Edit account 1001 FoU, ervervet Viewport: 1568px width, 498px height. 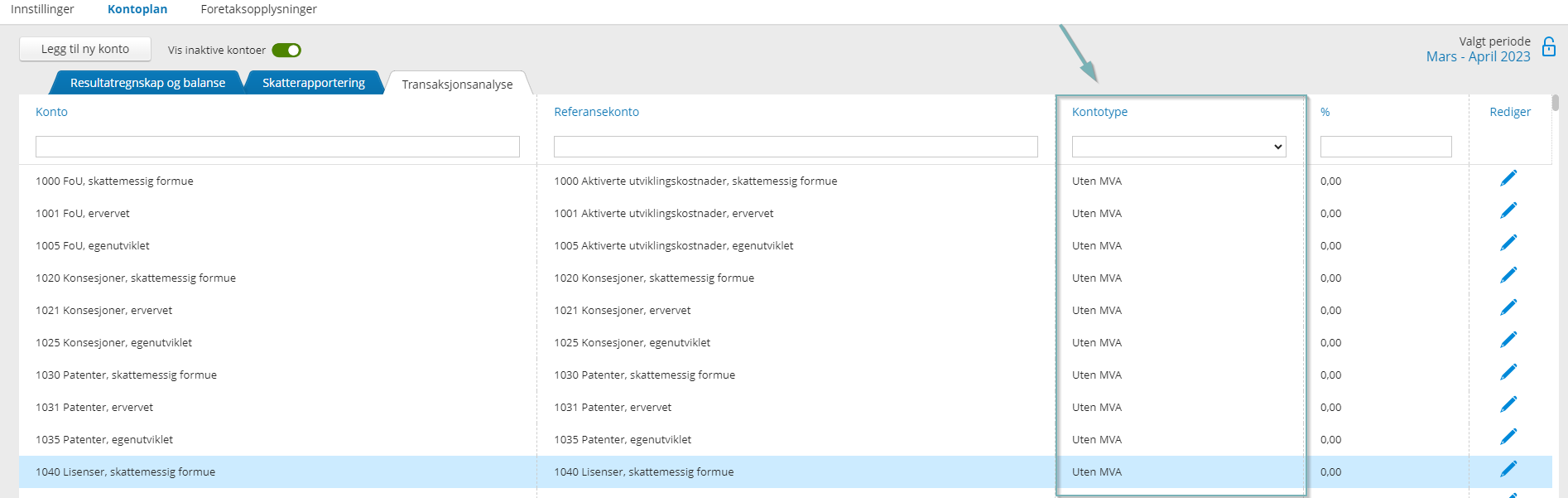(1508, 210)
